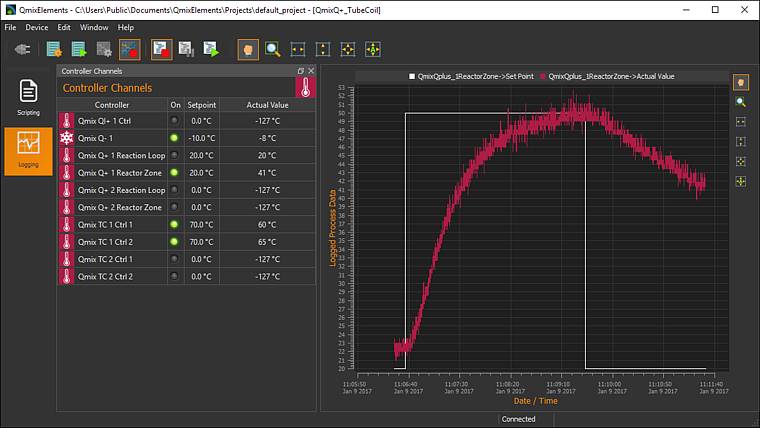Viewport: 760px width, 428px height.
Task: Click the Setpoint column header
Action: coord(202,105)
